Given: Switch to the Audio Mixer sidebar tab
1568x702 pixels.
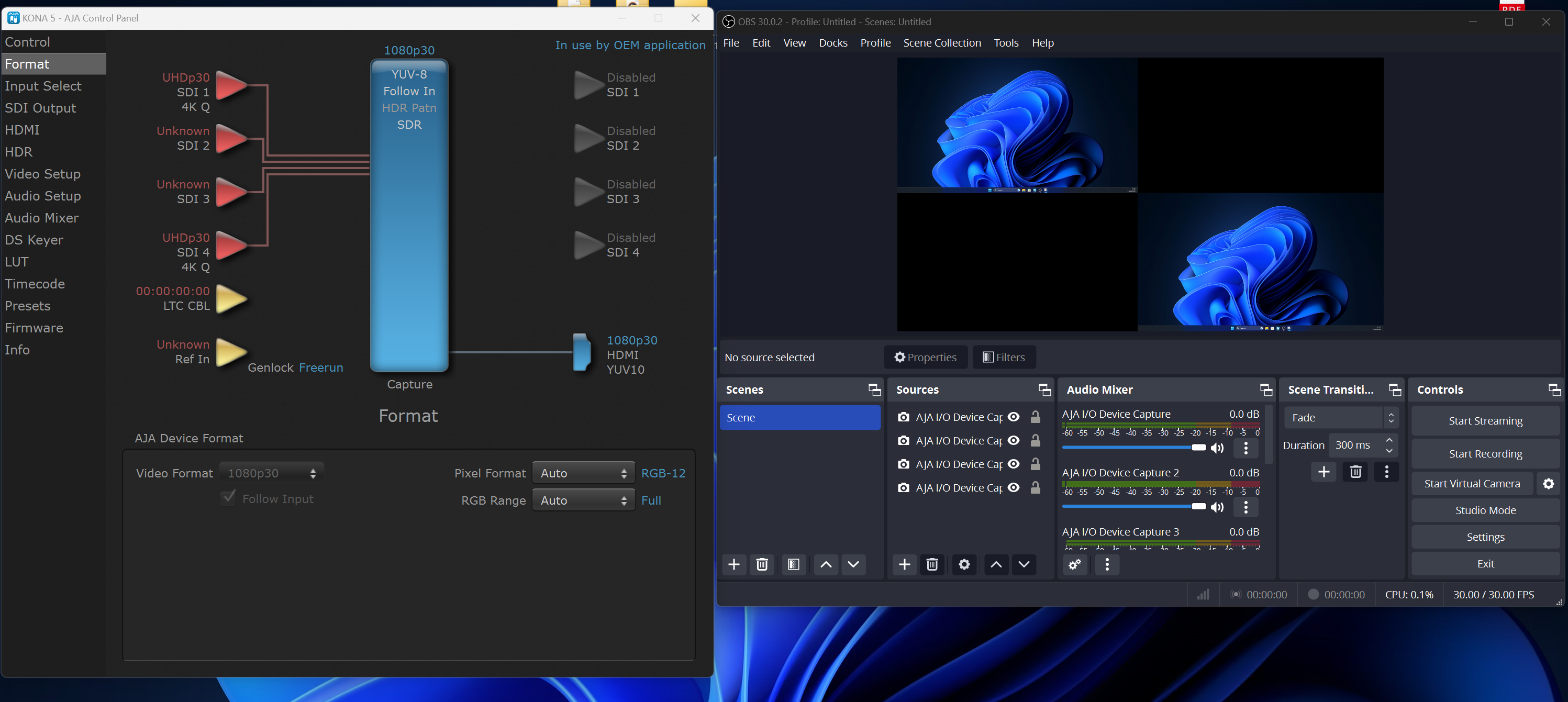Looking at the screenshot, I should [x=41, y=218].
